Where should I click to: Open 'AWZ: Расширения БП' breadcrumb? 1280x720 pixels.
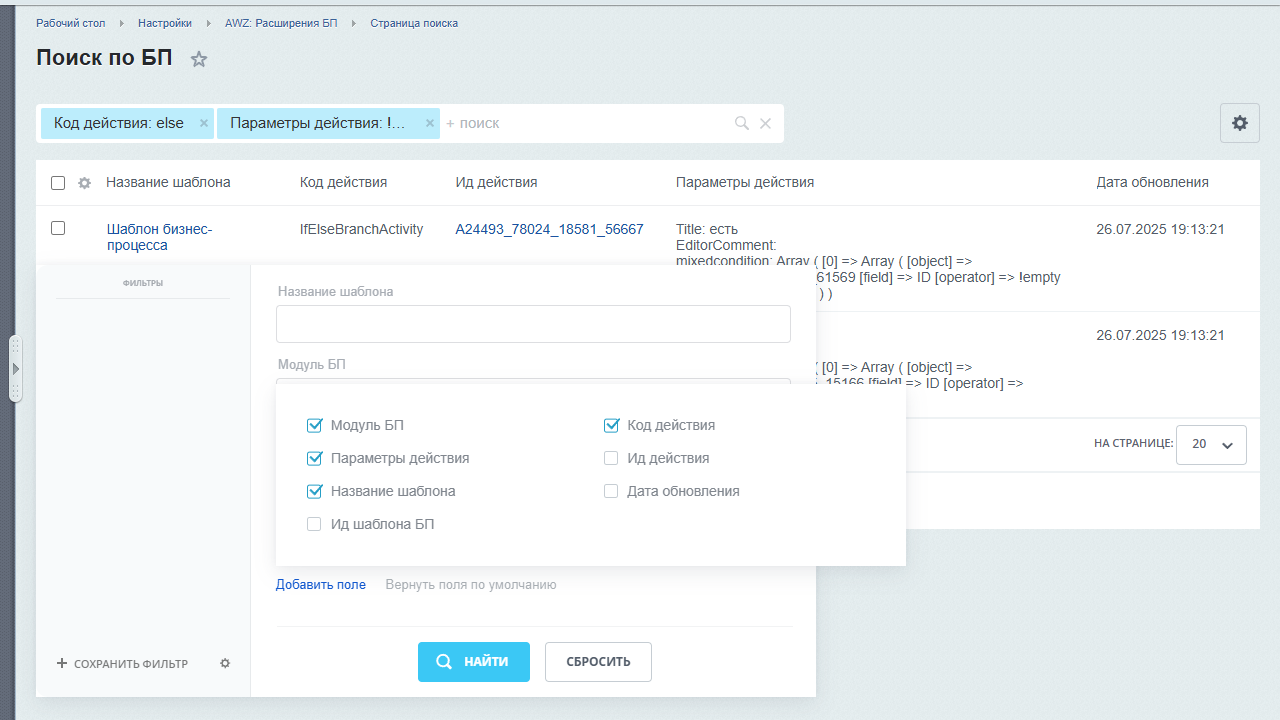pos(281,23)
